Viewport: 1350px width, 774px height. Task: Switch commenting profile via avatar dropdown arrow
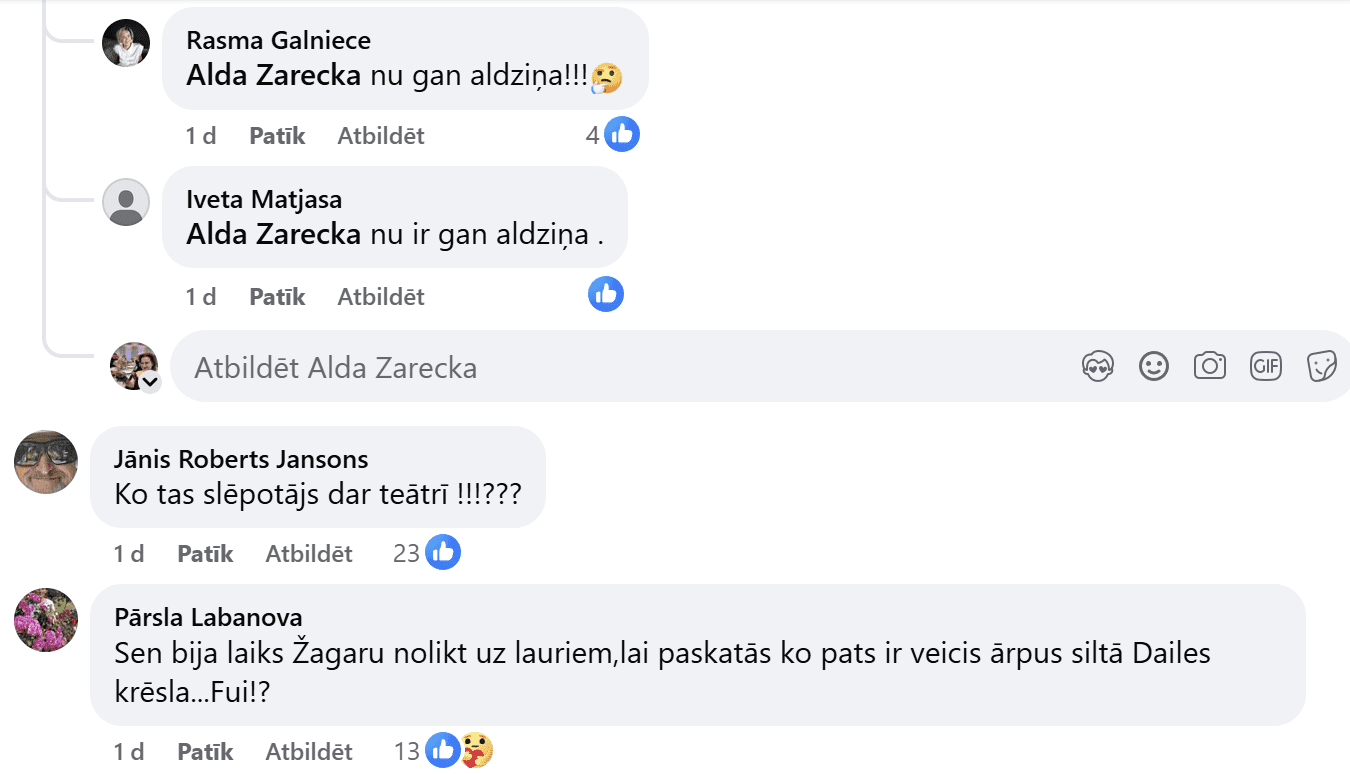click(150, 382)
